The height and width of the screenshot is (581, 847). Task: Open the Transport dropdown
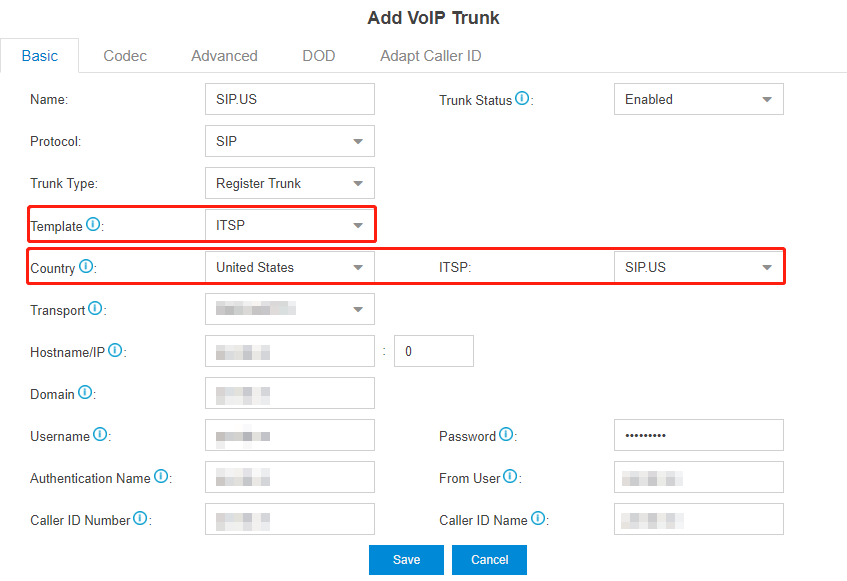(290, 309)
